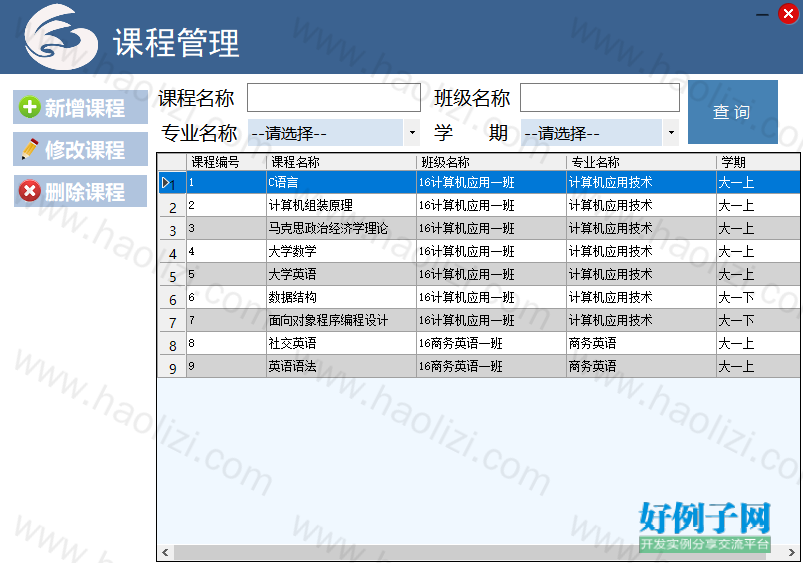The image size is (803, 563).
Task: Click the green plus icon for 新增课程
Action: click(29, 108)
